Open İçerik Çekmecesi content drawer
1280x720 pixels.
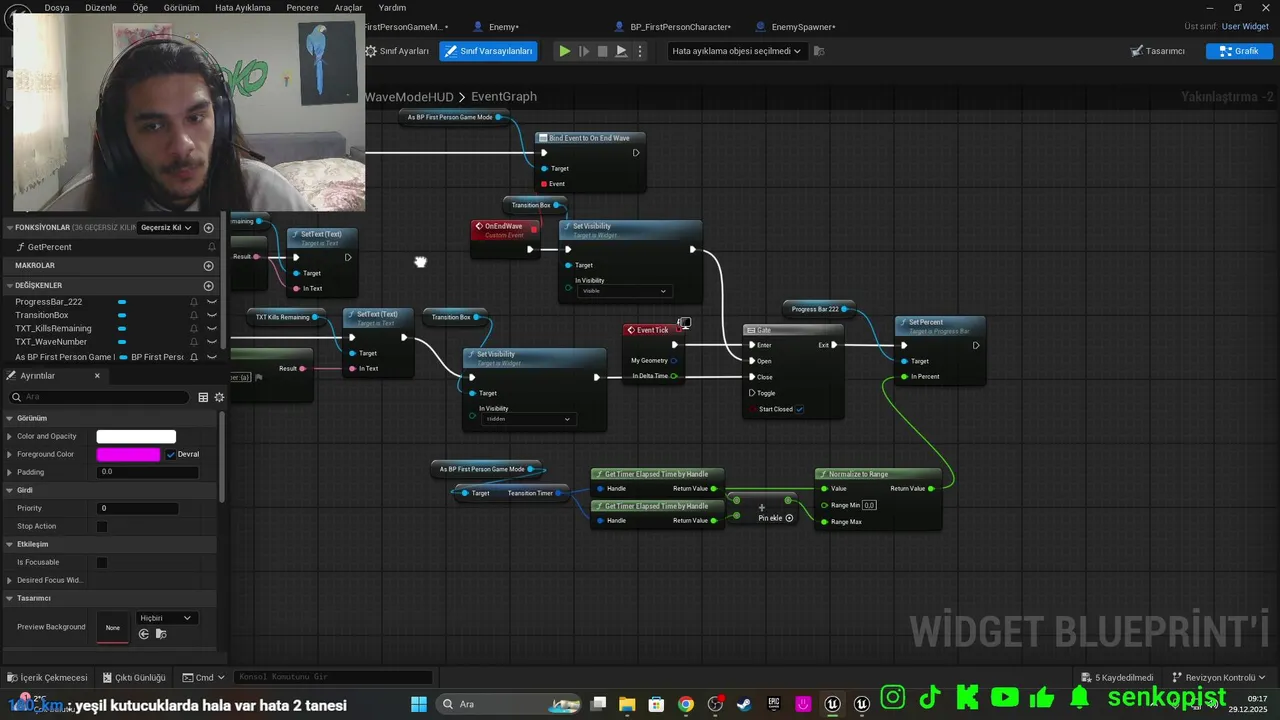[x=46, y=677]
